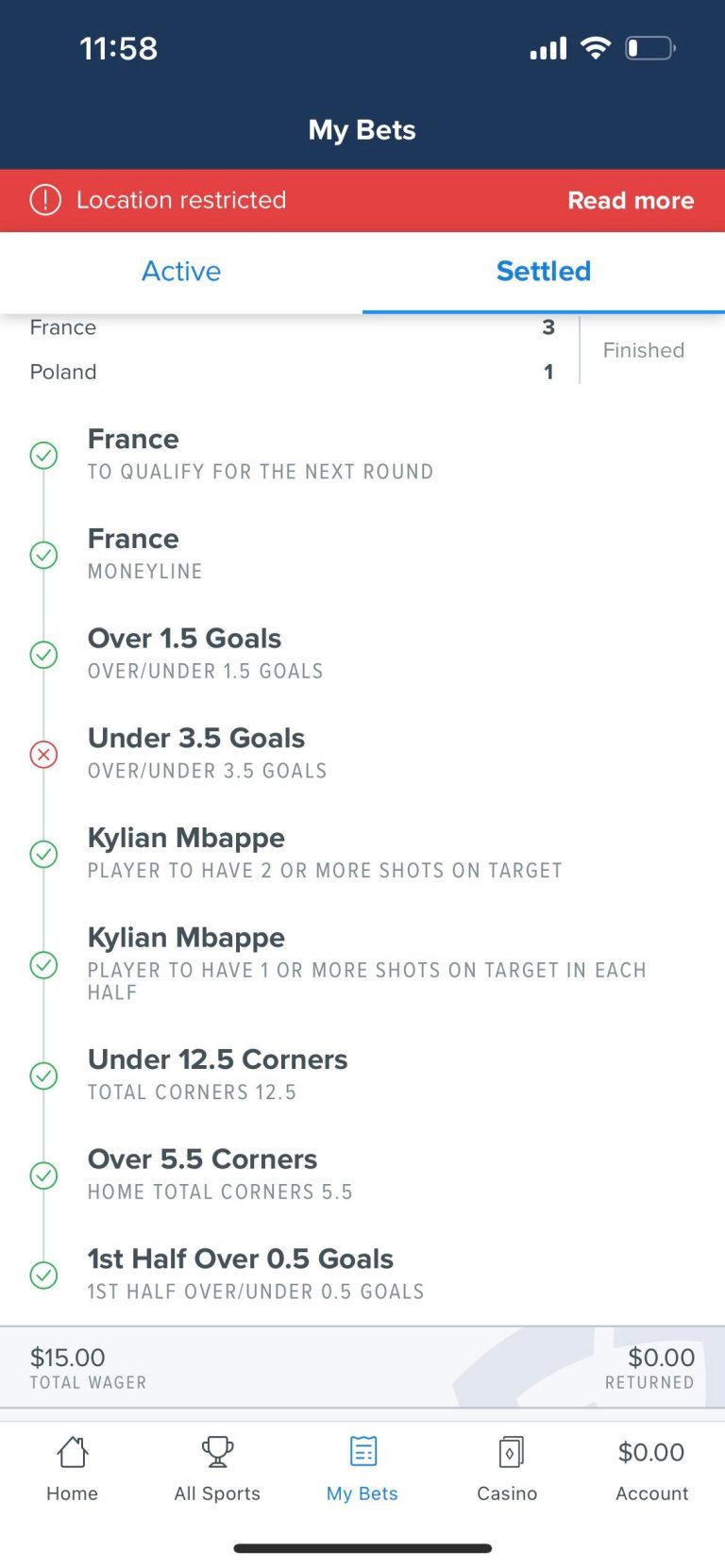Tap the Home house icon

[73, 1452]
